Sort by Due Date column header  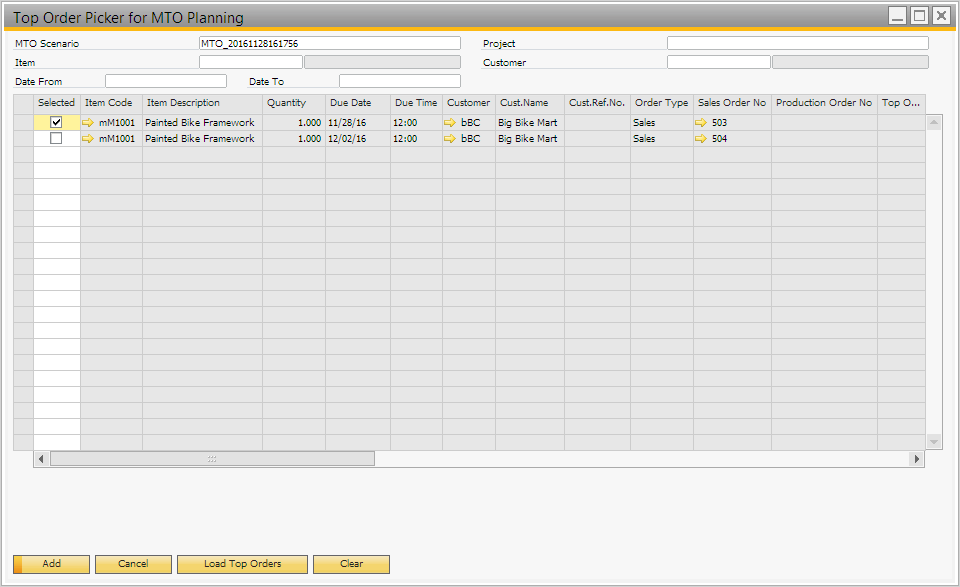[x=357, y=103]
